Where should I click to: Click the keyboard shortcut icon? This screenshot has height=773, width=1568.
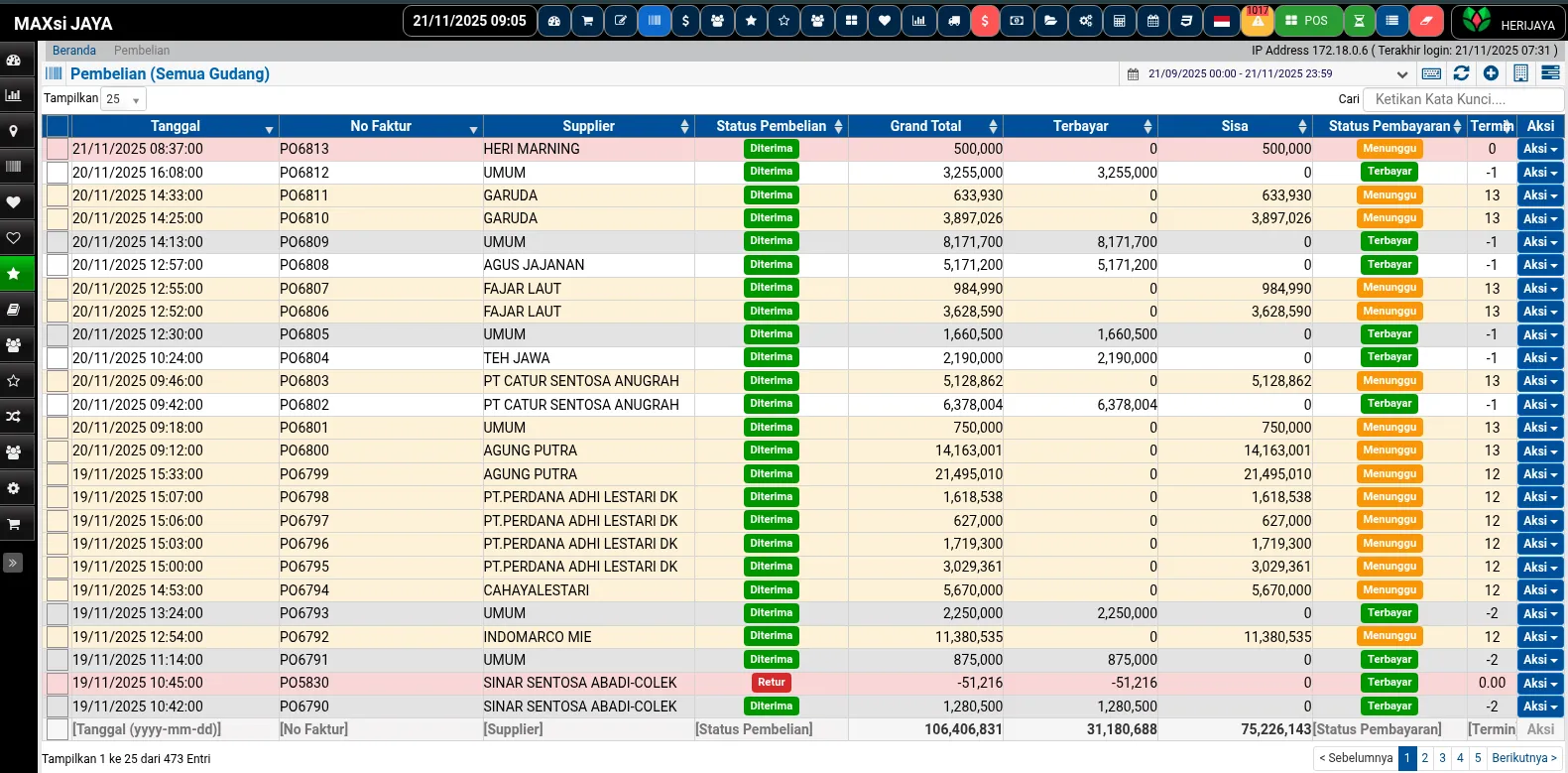coord(1431,73)
